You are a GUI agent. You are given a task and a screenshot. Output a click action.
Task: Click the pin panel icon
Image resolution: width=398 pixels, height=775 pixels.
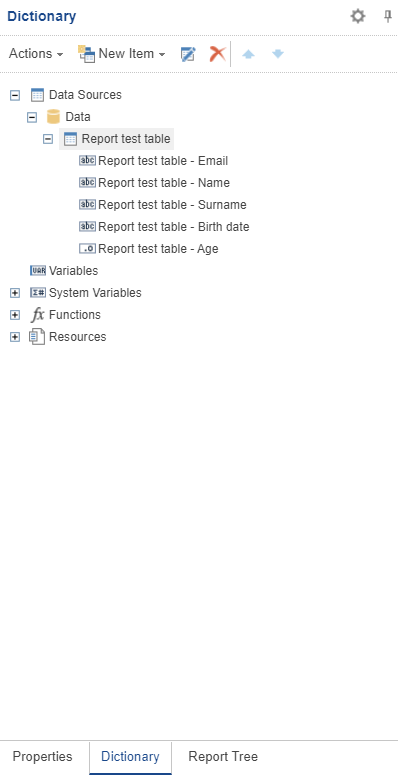coord(388,16)
